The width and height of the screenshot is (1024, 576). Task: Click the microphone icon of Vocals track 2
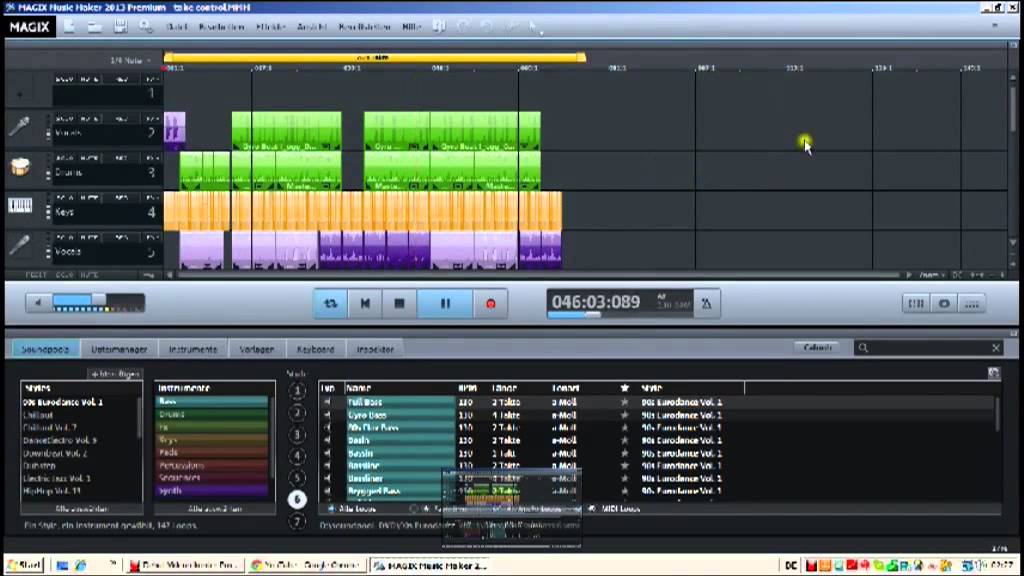20,127
